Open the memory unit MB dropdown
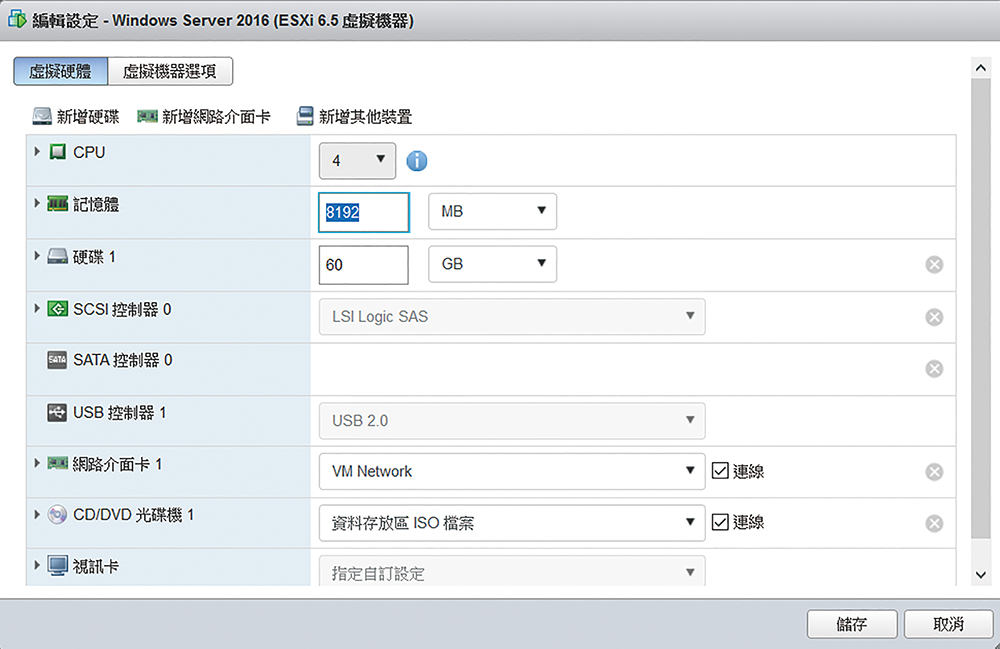Screen dimensions: 1000x649 point(492,212)
